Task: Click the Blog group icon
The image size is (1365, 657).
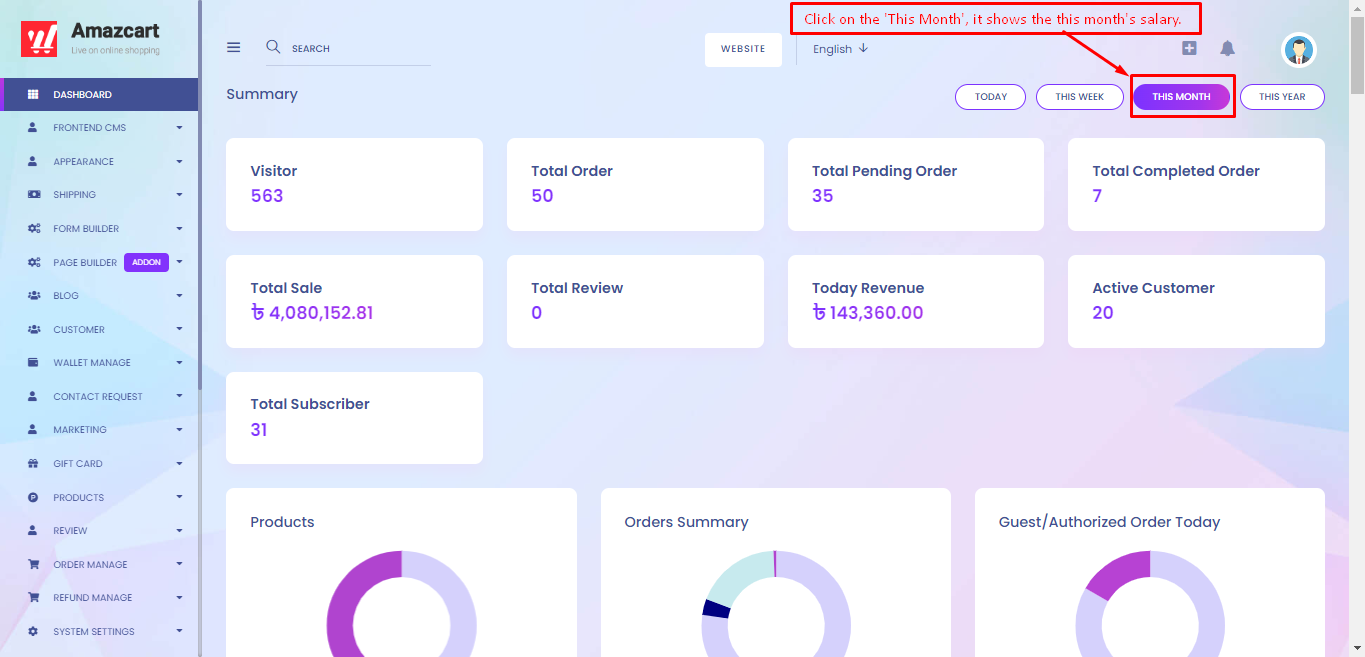Action: tap(34, 296)
